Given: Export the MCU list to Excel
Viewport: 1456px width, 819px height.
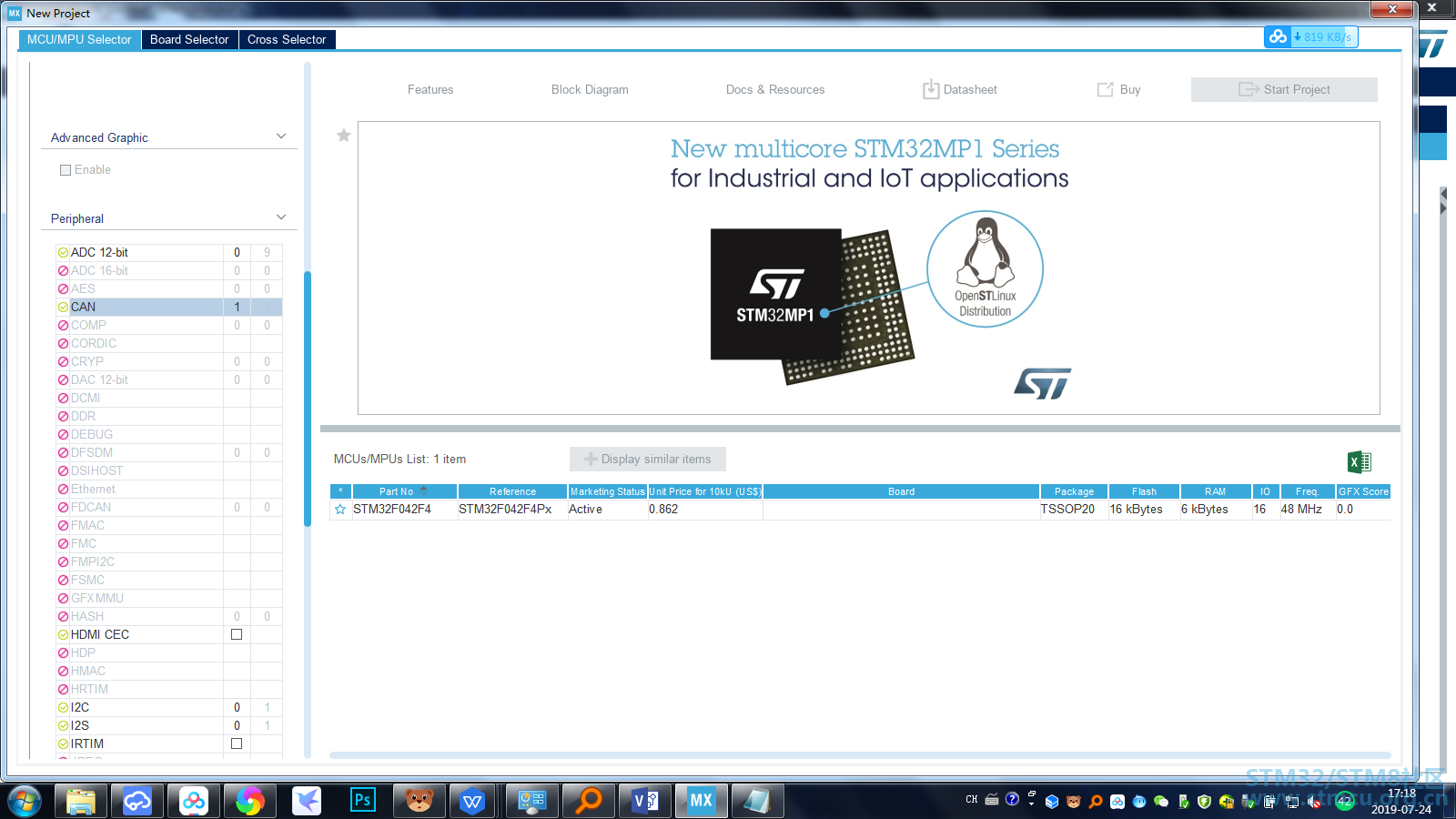Looking at the screenshot, I should pos(1360,462).
